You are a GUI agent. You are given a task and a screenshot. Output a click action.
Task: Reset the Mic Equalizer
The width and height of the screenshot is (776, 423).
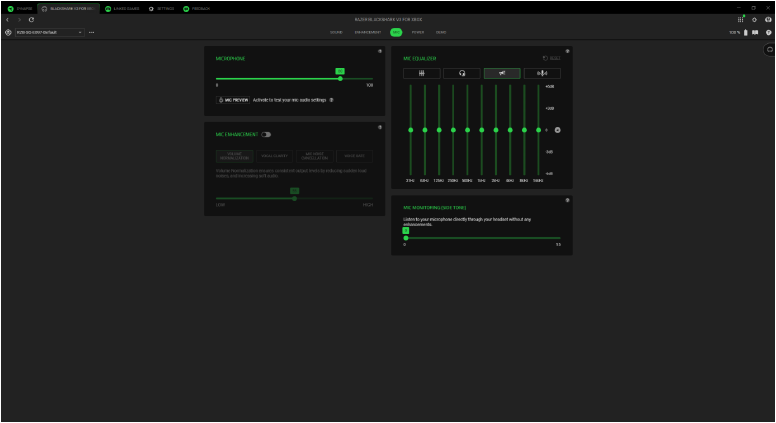[x=551, y=58]
